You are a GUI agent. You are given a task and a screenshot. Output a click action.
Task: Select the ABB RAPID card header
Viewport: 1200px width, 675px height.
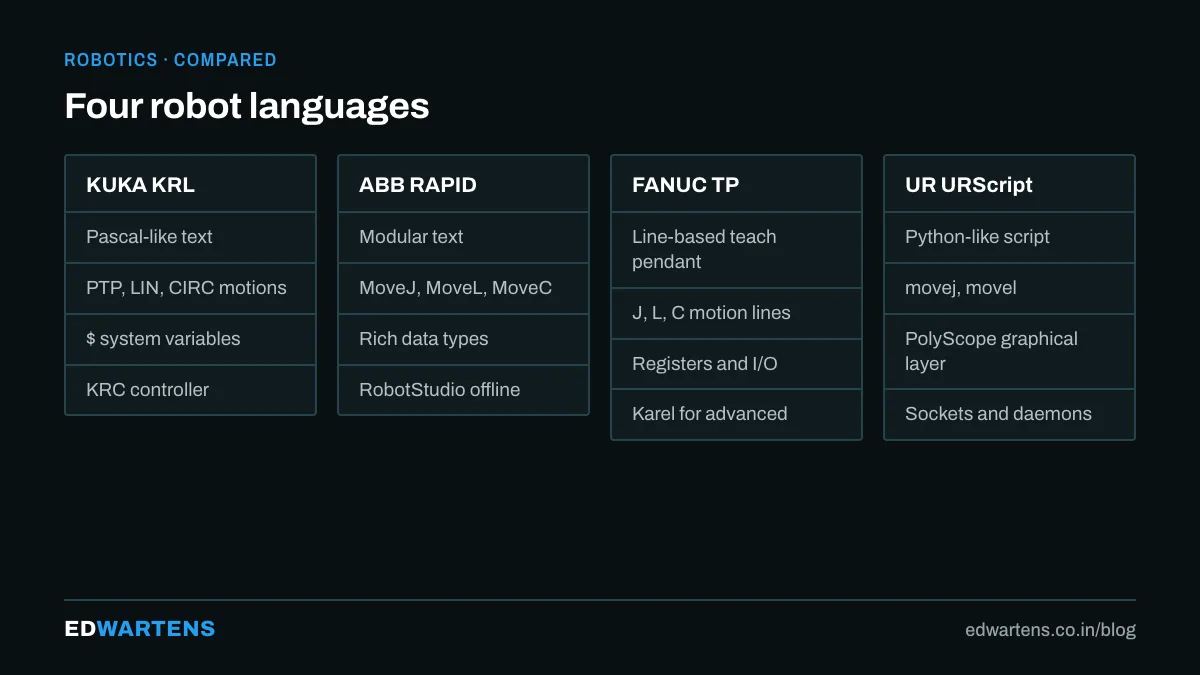(463, 184)
